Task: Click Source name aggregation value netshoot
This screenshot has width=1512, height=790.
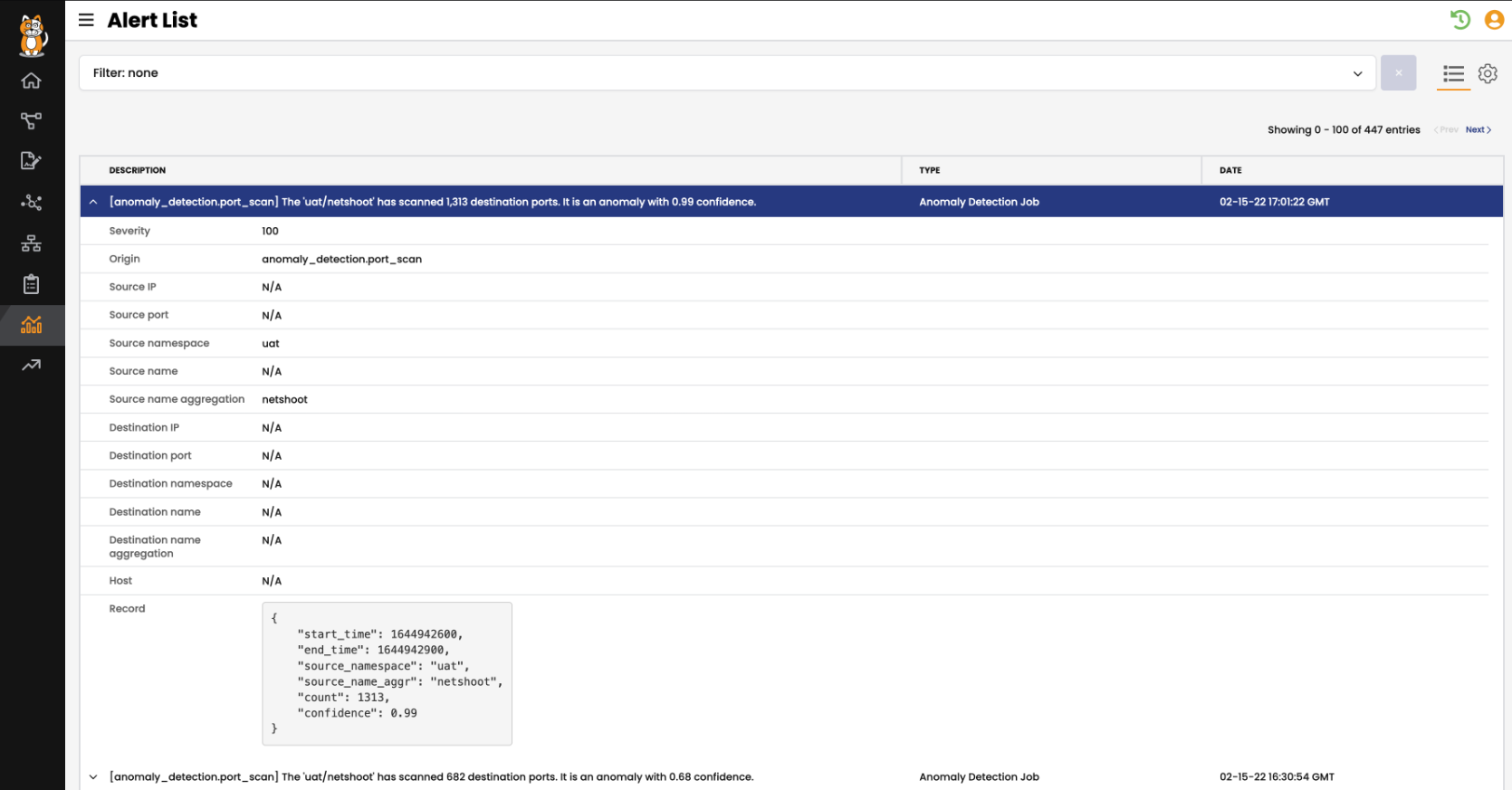Action: click(x=284, y=399)
